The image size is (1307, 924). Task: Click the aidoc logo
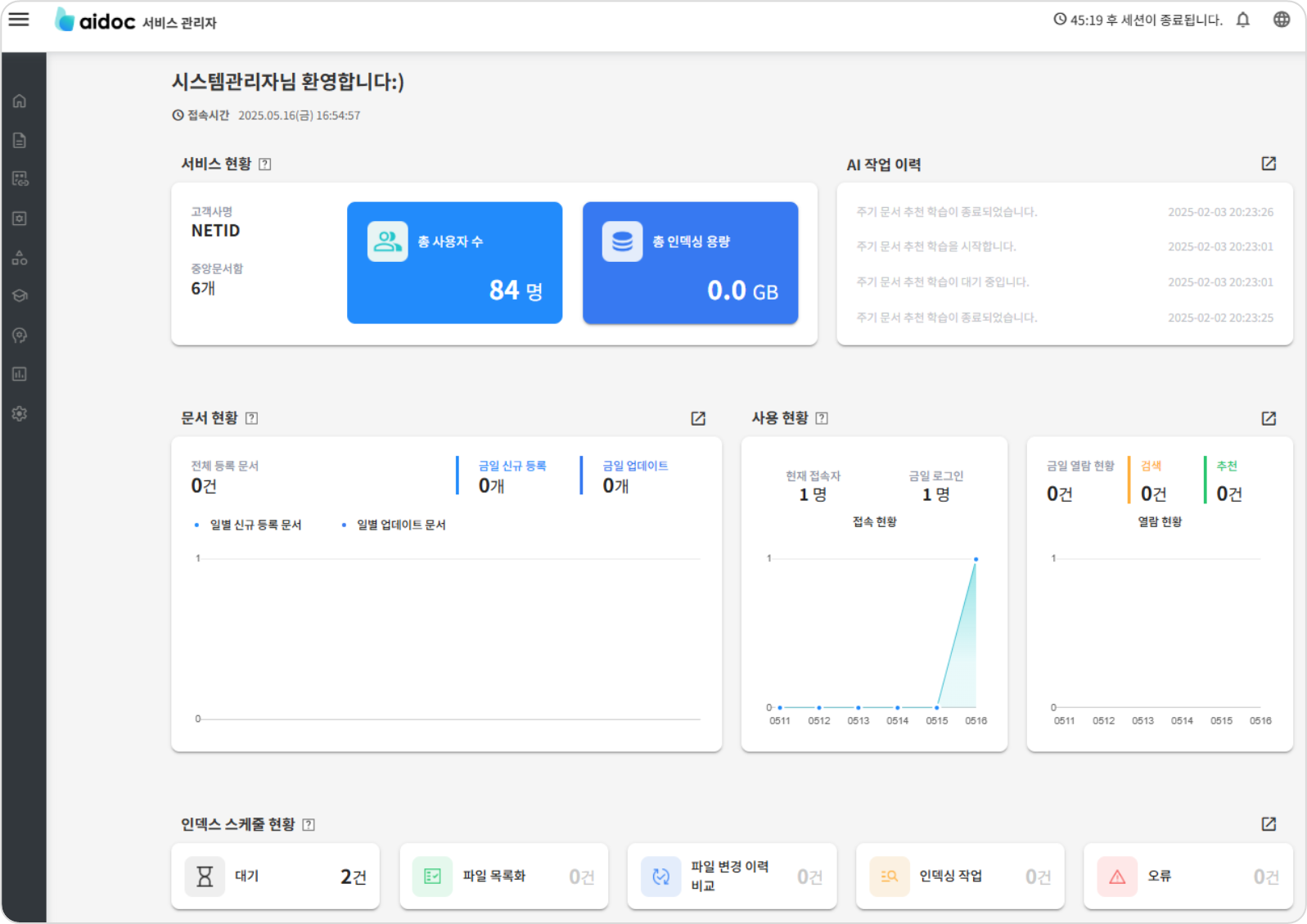click(95, 21)
